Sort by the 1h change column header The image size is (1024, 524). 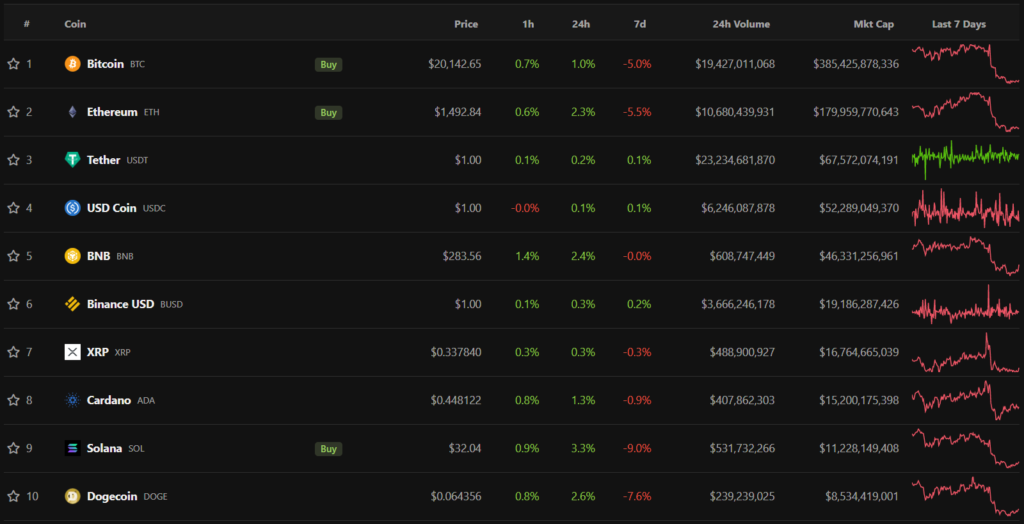(528, 24)
